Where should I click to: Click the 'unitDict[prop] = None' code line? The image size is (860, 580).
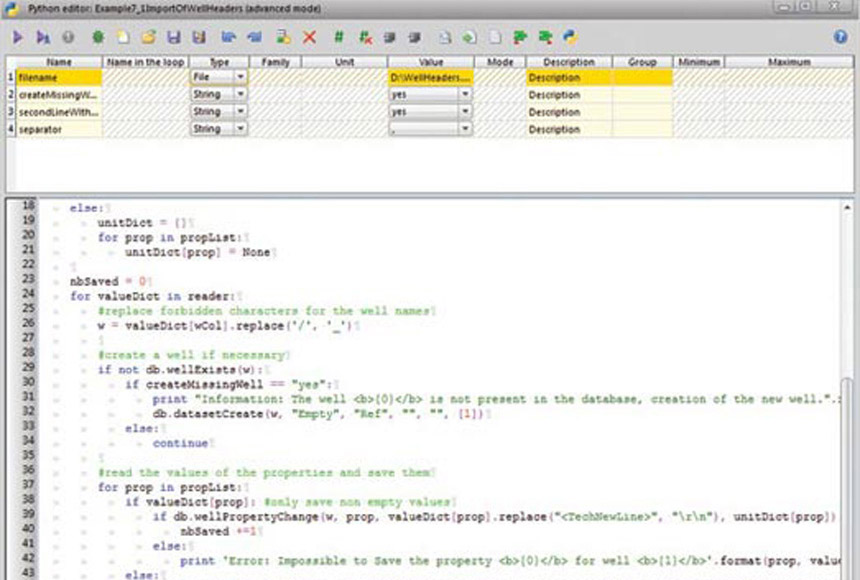197,252
